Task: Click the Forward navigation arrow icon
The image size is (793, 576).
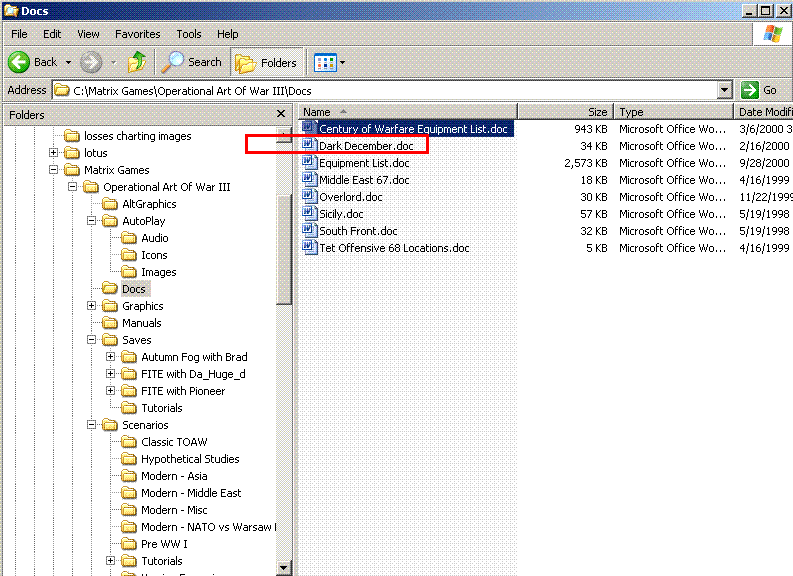Action: 91,62
